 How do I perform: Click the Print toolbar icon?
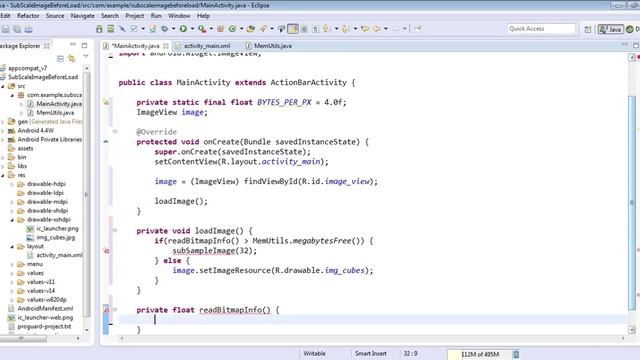point(29,29)
